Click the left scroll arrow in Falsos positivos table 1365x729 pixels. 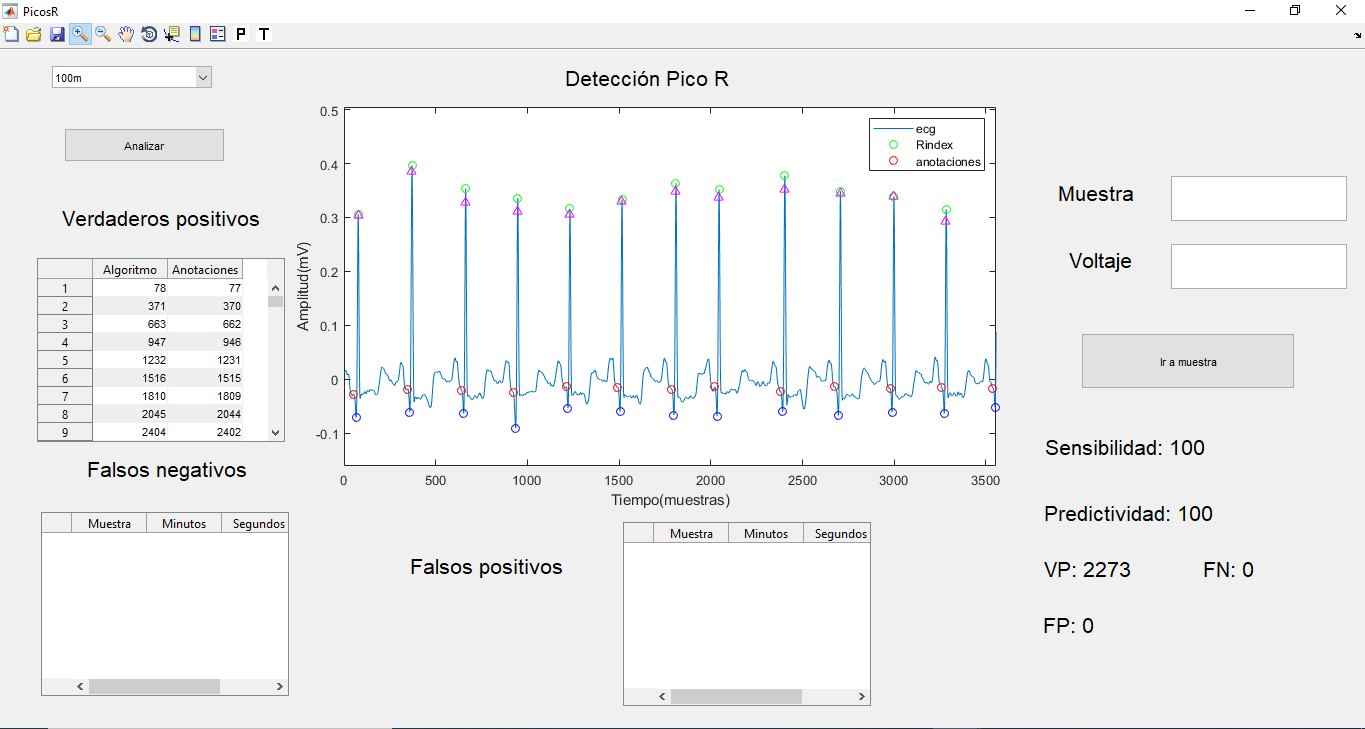661,696
